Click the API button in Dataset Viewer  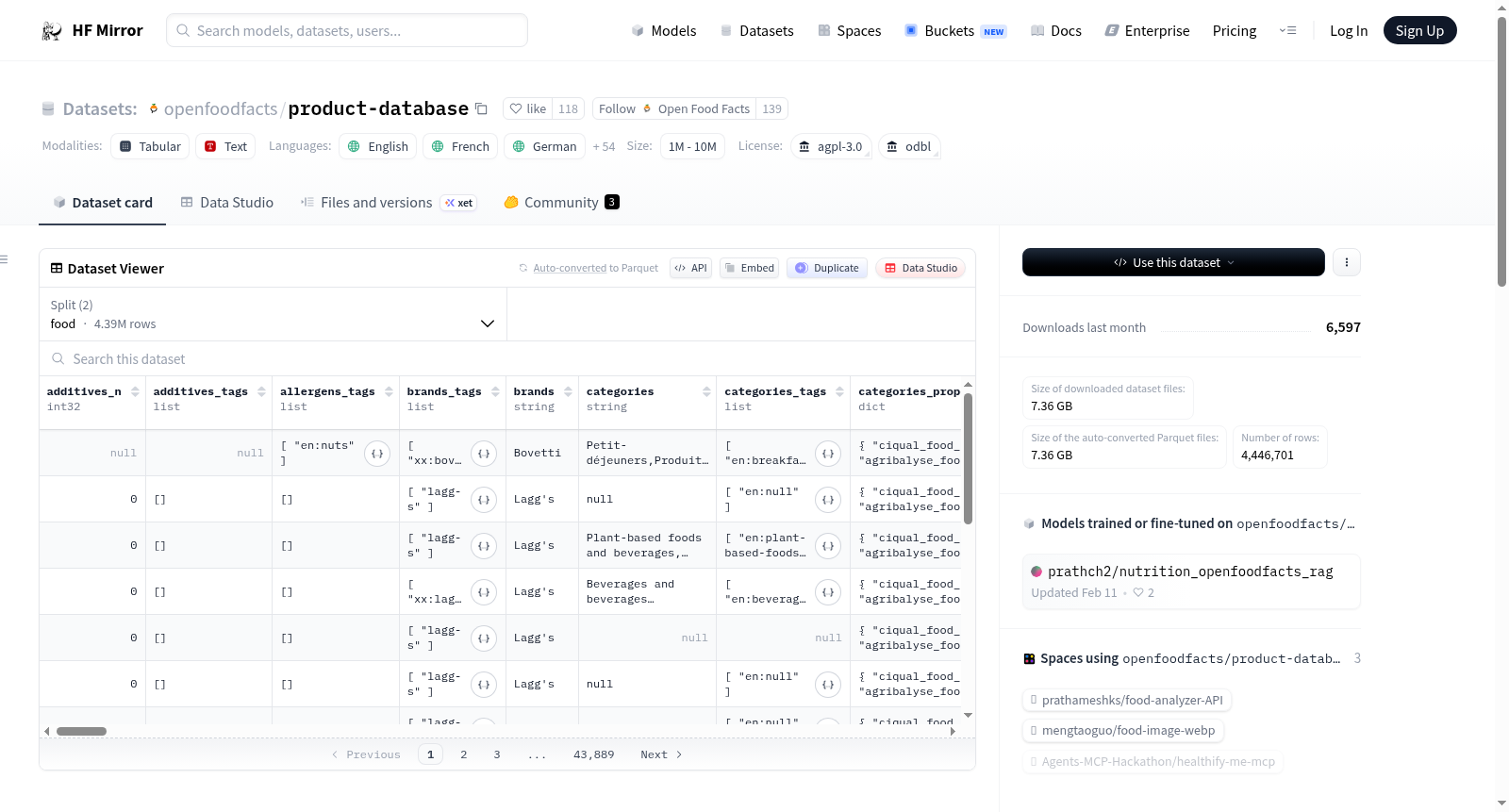click(690, 268)
